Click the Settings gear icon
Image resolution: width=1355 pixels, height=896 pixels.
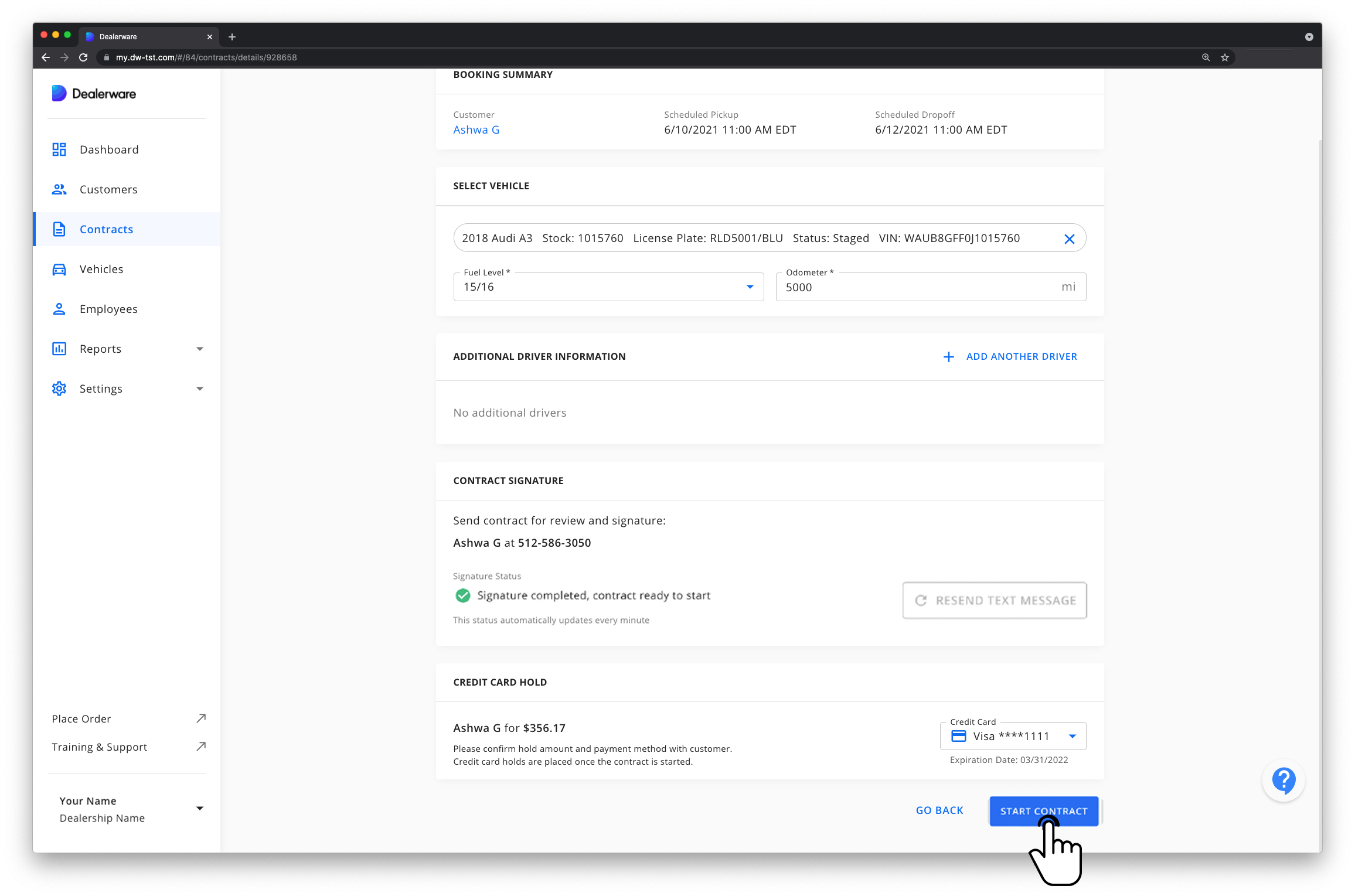point(59,389)
